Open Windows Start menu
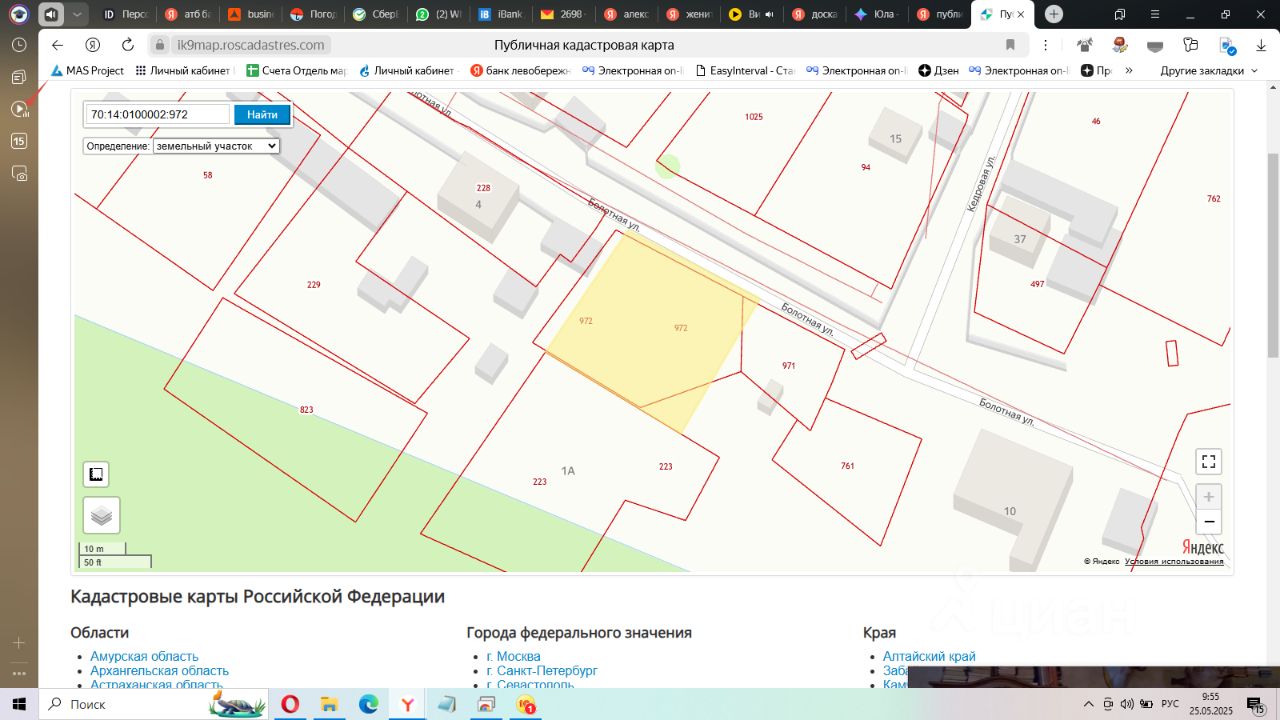The height and width of the screenshot is (720, 1280). click(x=18, y=704)
